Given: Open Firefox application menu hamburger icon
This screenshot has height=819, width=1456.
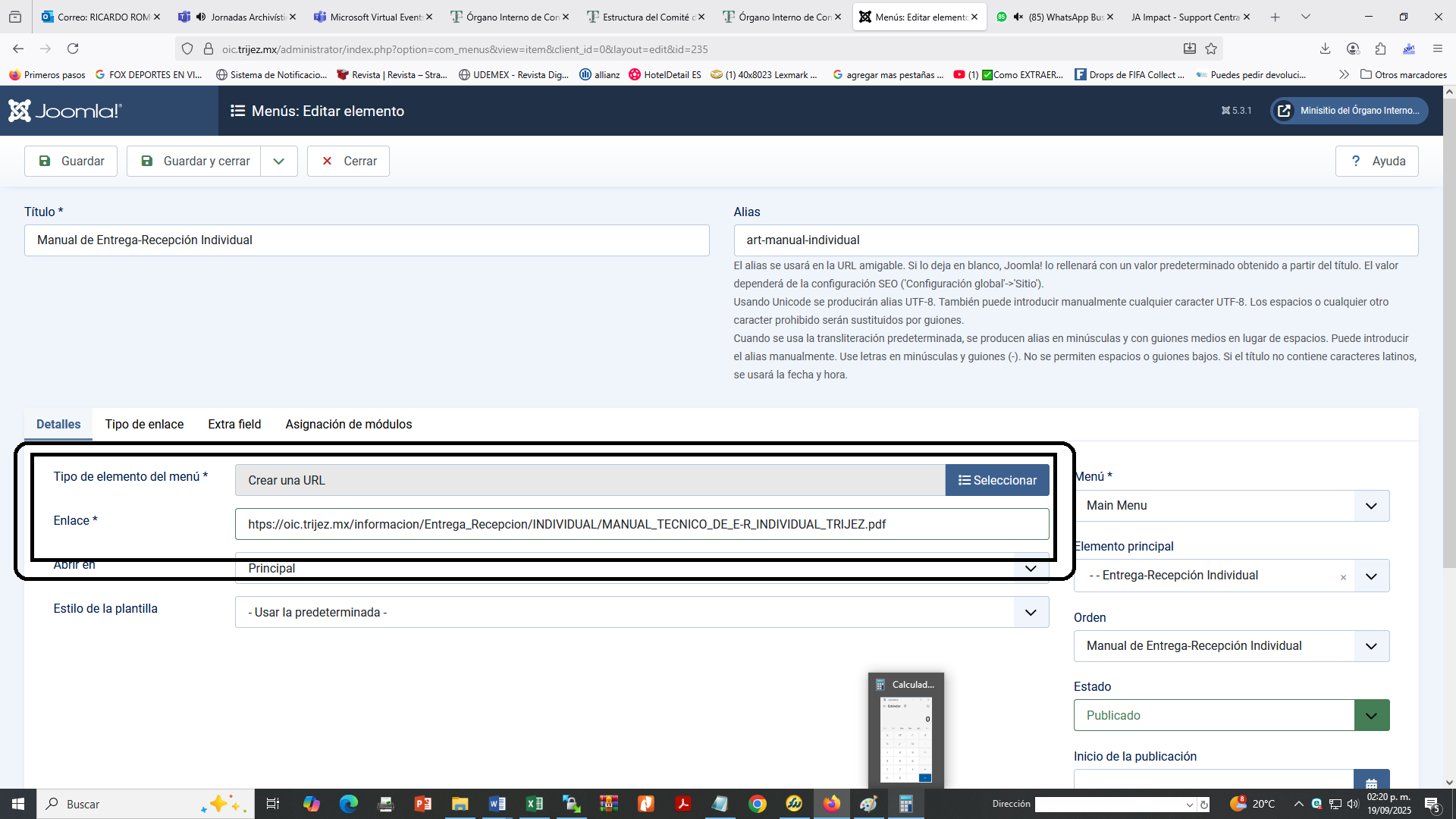Looking at the screenshot, I should point(1437,49).
